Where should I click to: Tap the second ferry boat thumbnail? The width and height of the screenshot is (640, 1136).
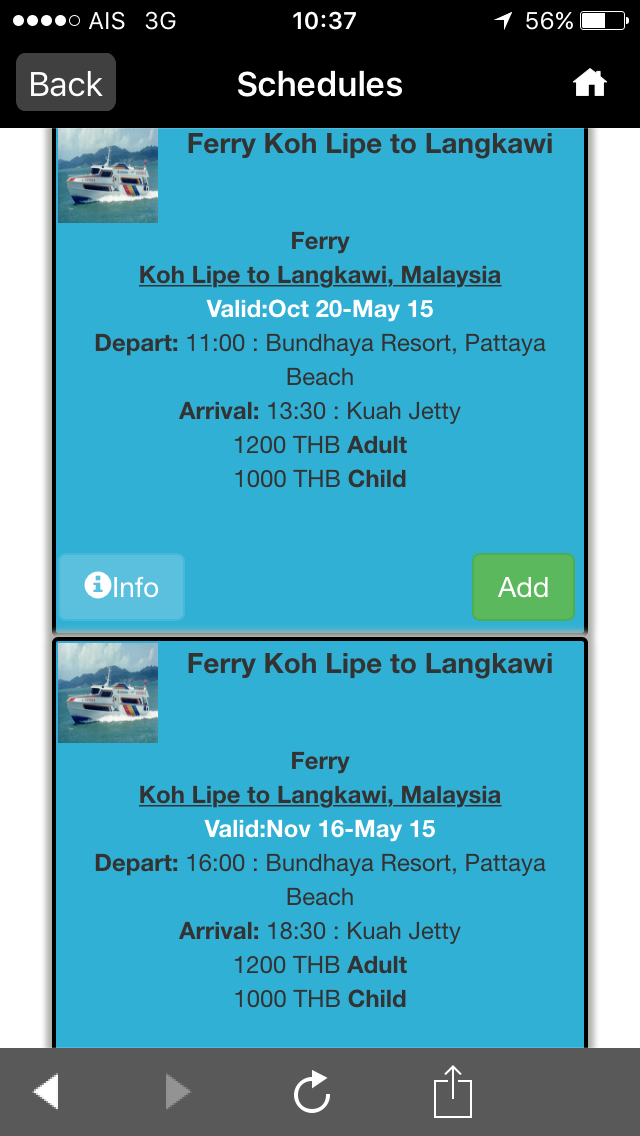point(108,693)
